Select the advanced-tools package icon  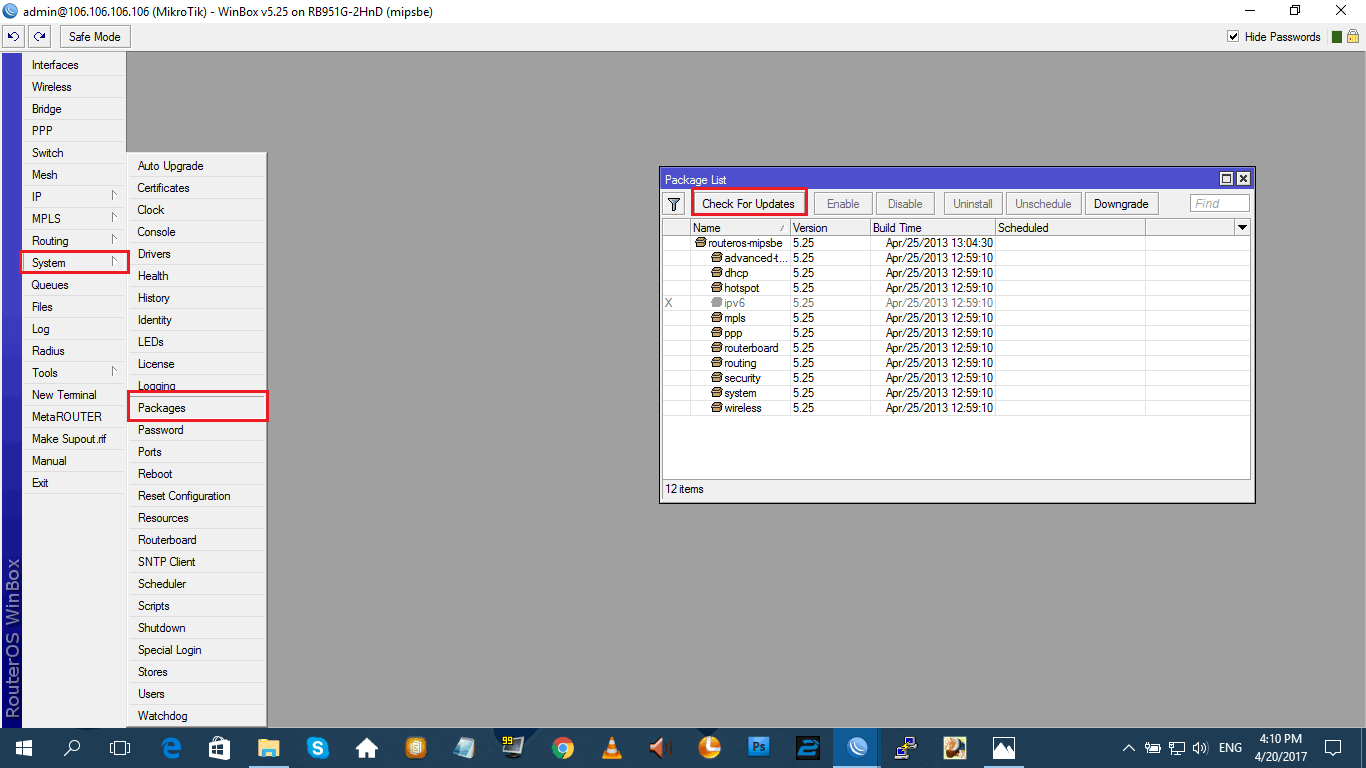(716, 258)
